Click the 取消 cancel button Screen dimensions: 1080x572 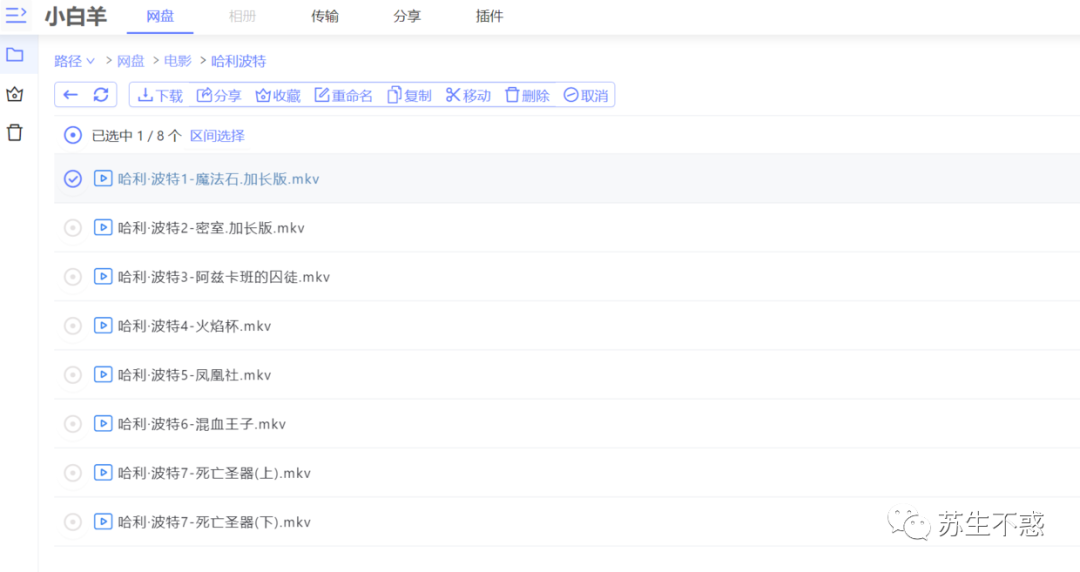click(586, 95)
